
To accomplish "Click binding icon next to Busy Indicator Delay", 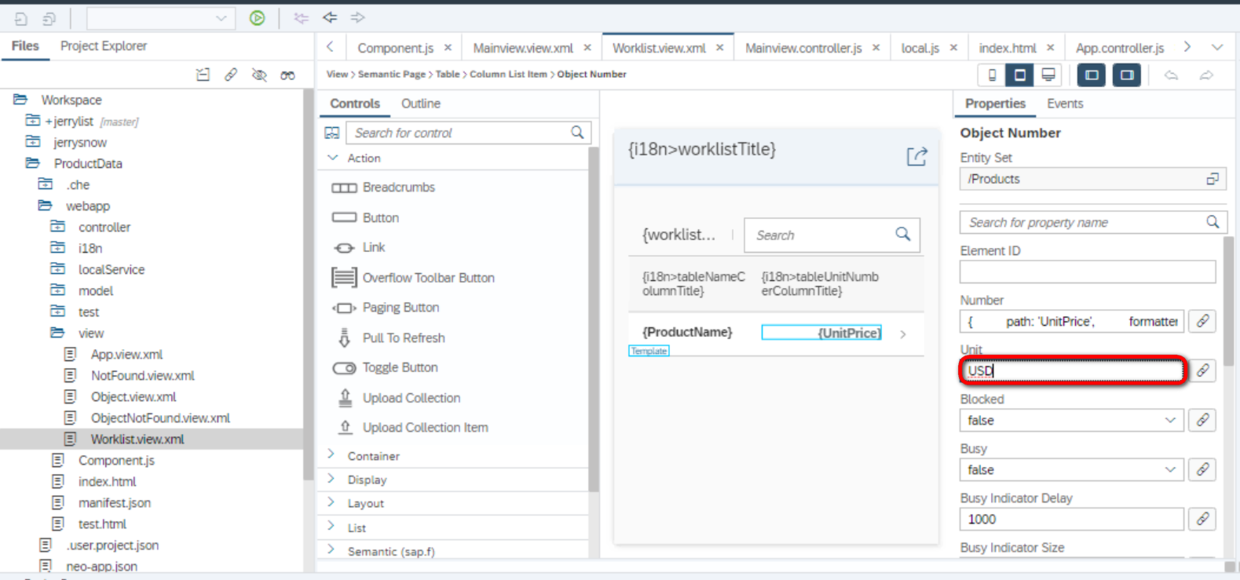I will click(1203, 519).
